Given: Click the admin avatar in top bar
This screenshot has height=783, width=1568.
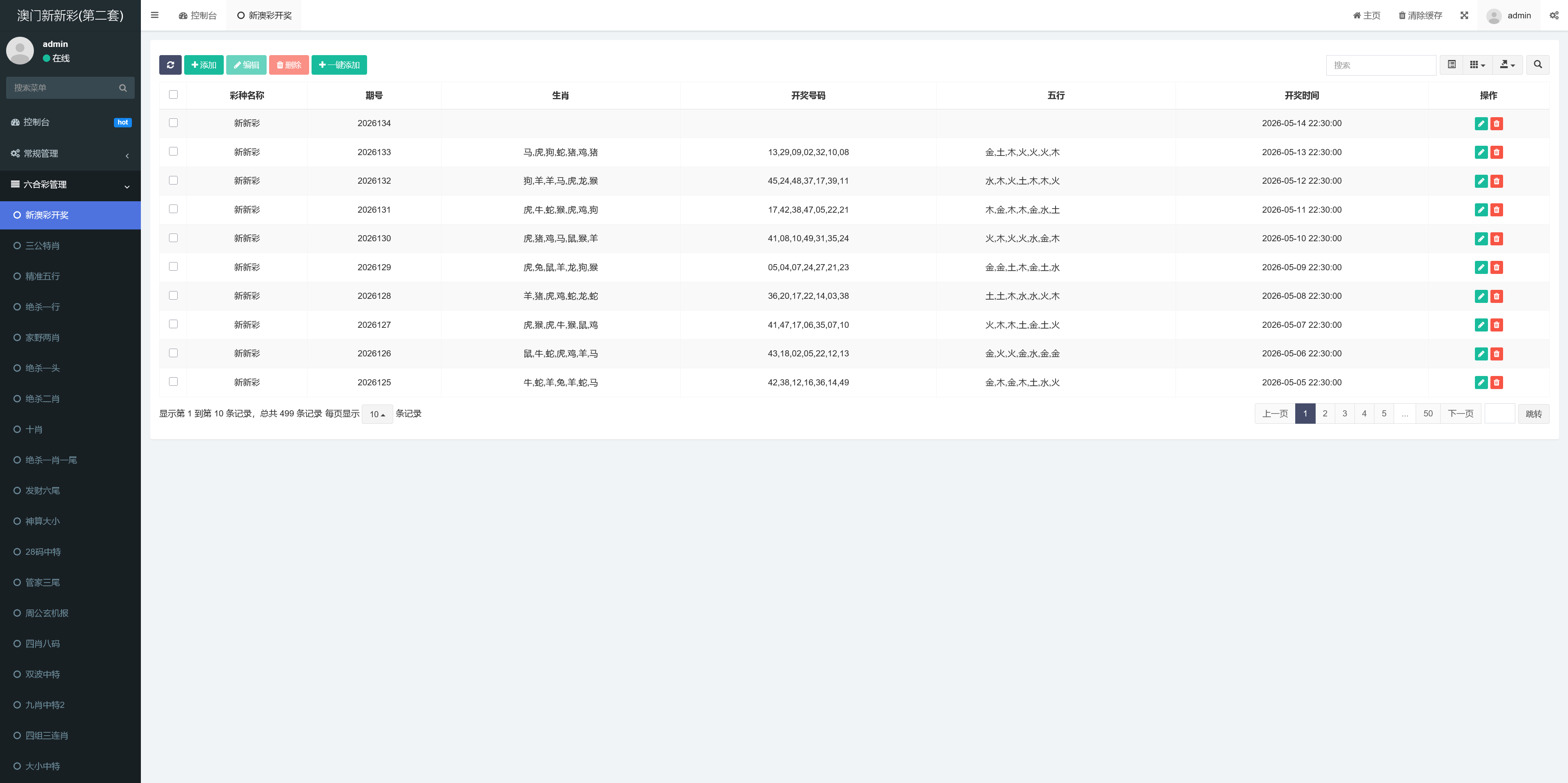Looking at the screenshot, I should pos(1494,16).
